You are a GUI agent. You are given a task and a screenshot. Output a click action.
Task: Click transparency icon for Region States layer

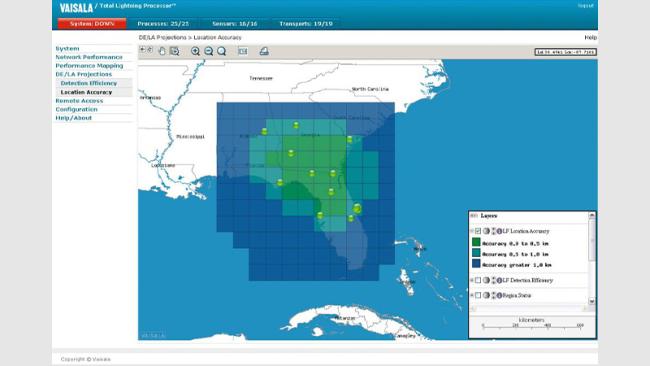pyautogui.click(x=486, y=295)
